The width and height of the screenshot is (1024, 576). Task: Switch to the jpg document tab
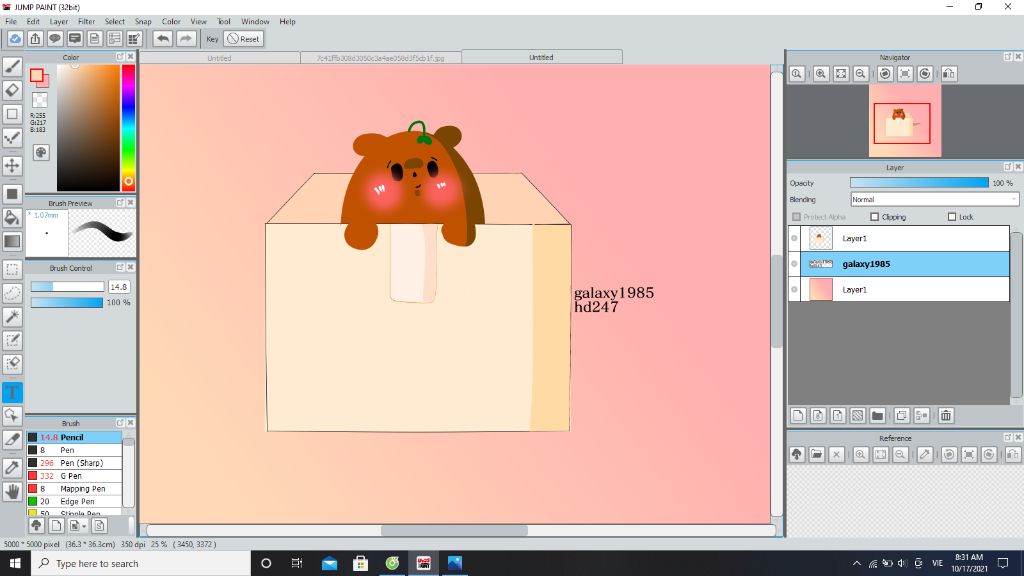381,58
